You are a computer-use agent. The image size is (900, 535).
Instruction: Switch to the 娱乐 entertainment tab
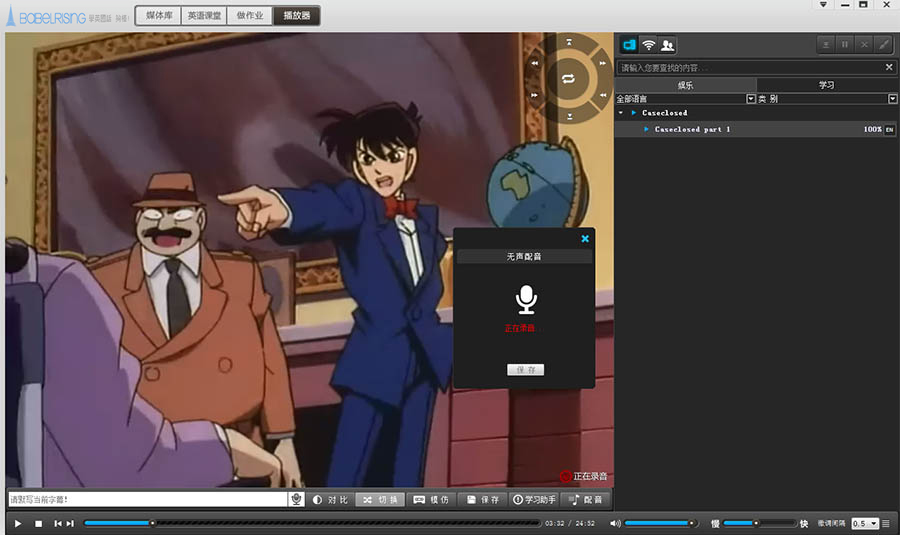[685, 85]
